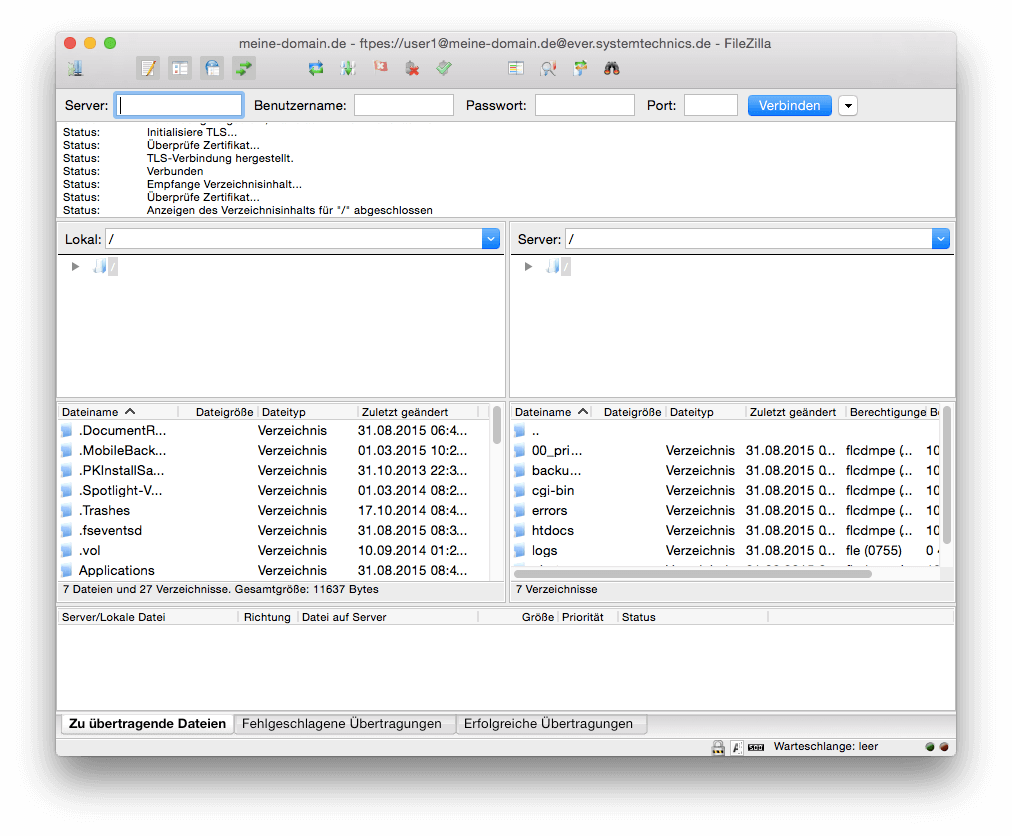Viewport: 1012px width, 836px height.
Task: Select the remote 00_pri... folder
Action: pos(725,451)
